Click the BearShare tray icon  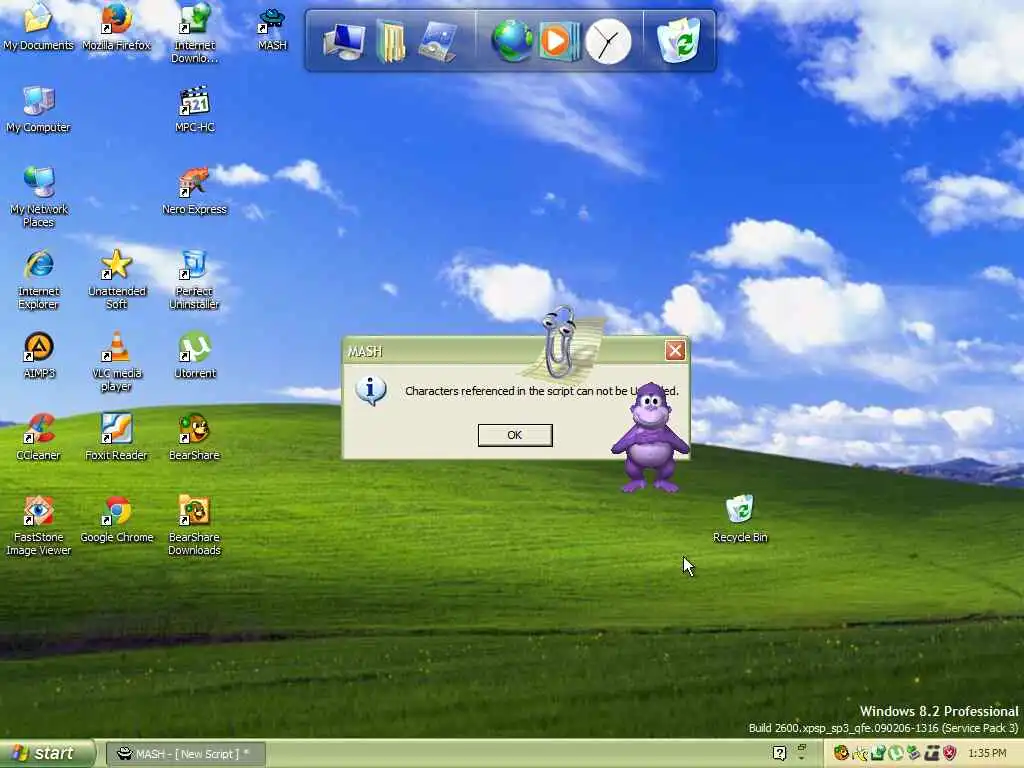(841, 754)
